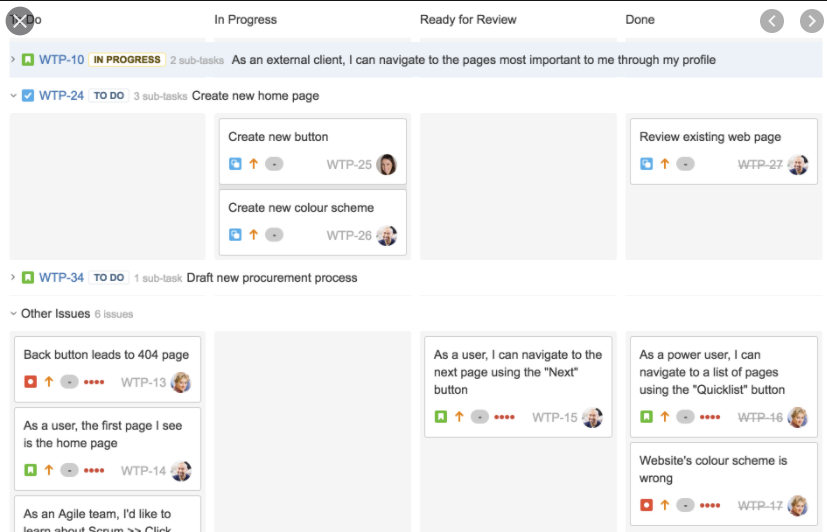Open the WTP-24 issue link
Screen dimensions: 827x532
click(x=61, y=96)
